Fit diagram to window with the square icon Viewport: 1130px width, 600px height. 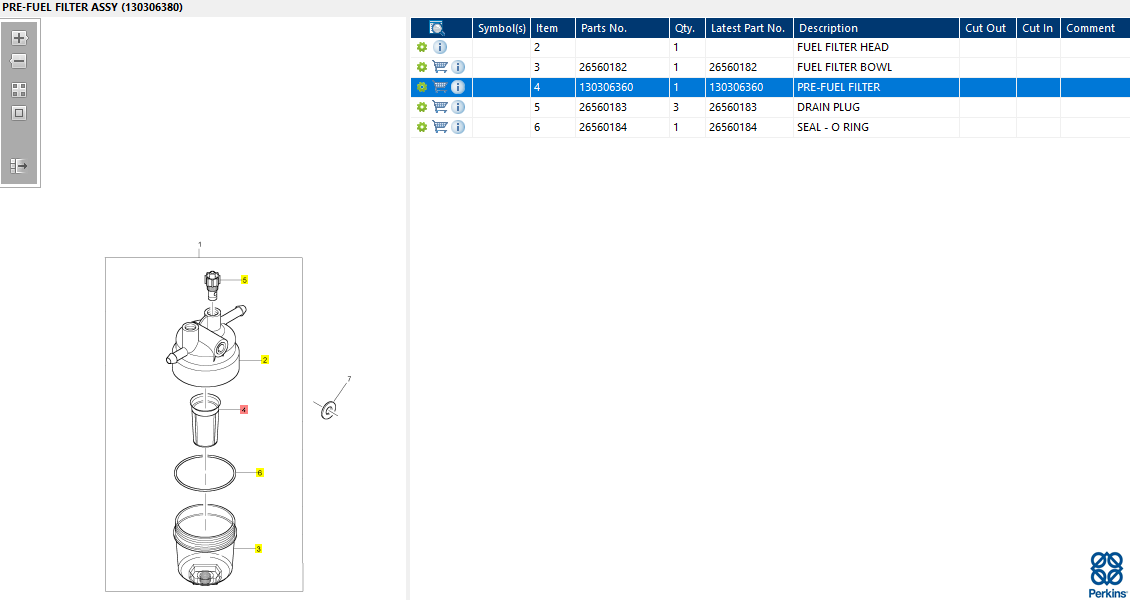click(19, 113)
